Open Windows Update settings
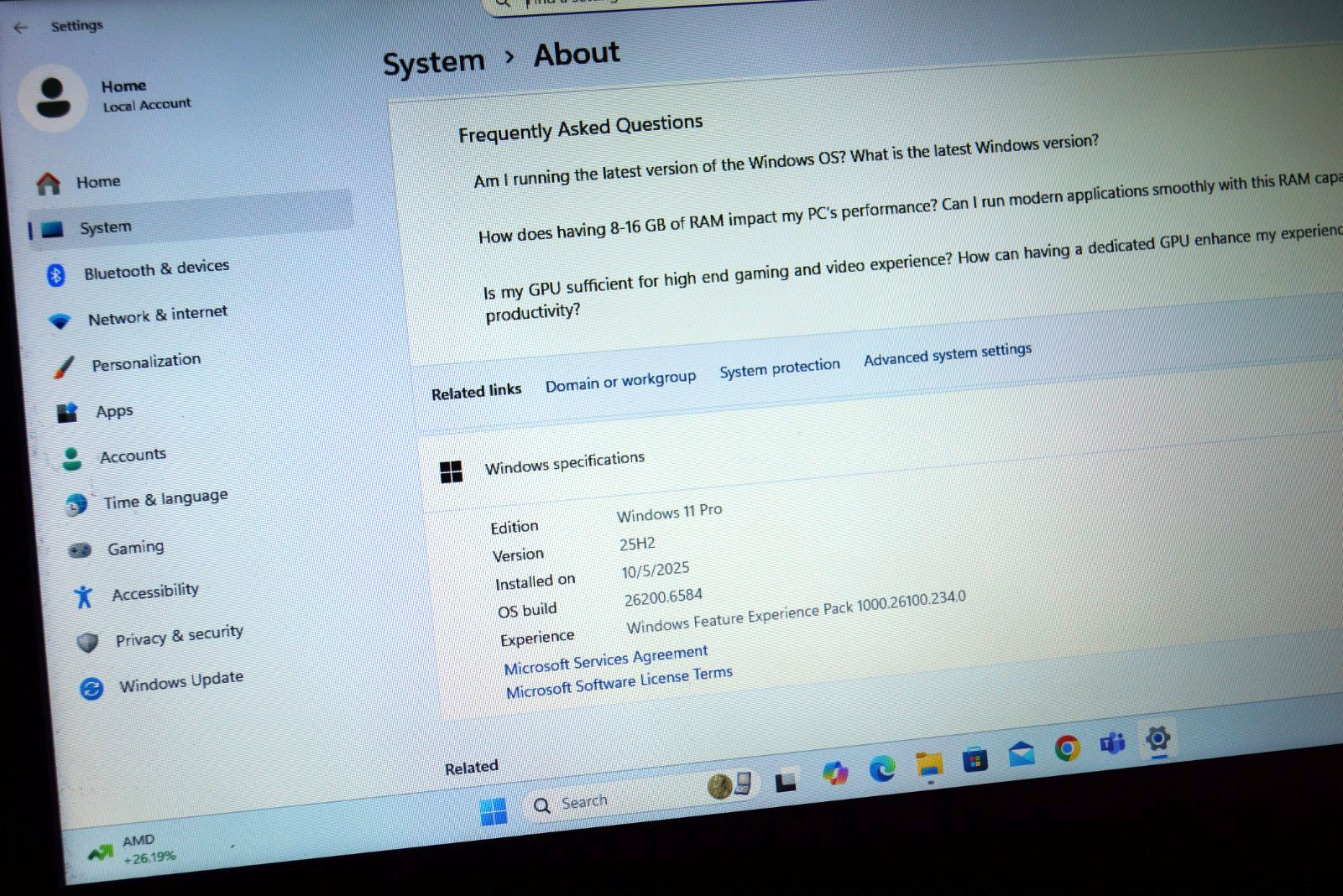1343x896 pixels. coord(181,681)
